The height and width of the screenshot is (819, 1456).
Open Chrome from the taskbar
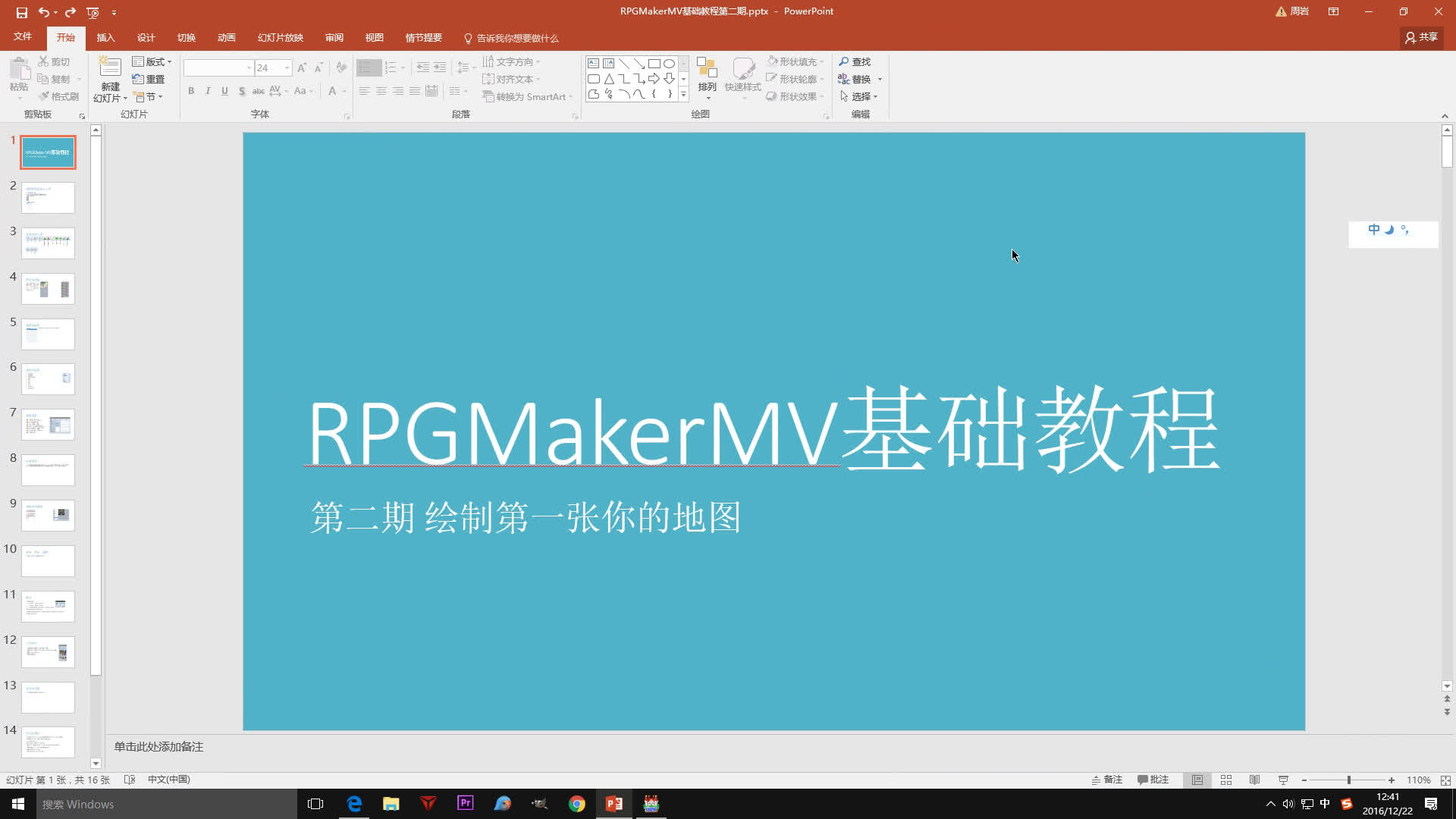(x=577, y=803)
